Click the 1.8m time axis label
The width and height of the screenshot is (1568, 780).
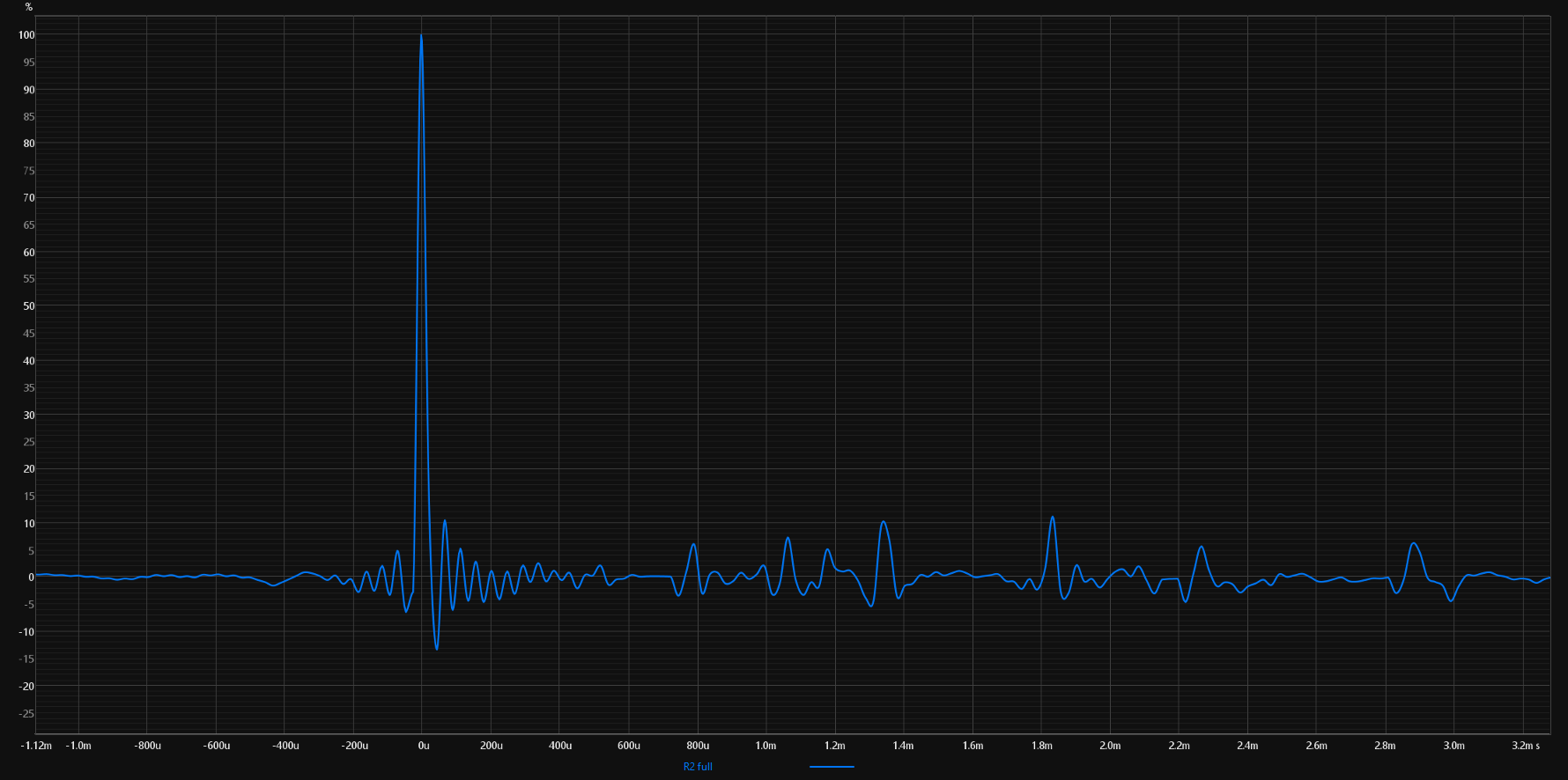point(1042,746)
